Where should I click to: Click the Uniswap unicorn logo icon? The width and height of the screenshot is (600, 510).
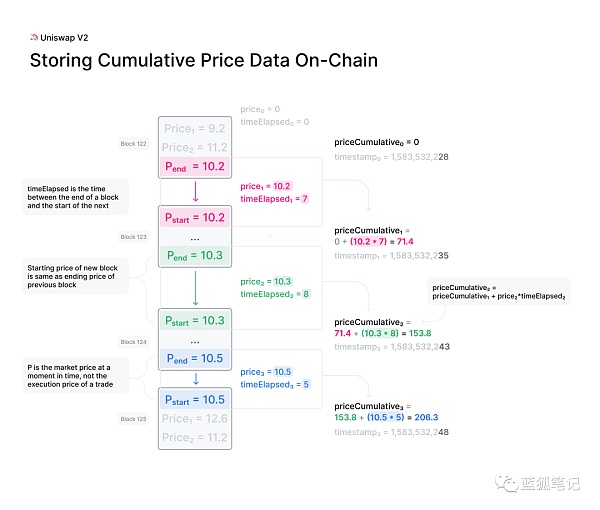pyautogui.click(x=35, y=37)
